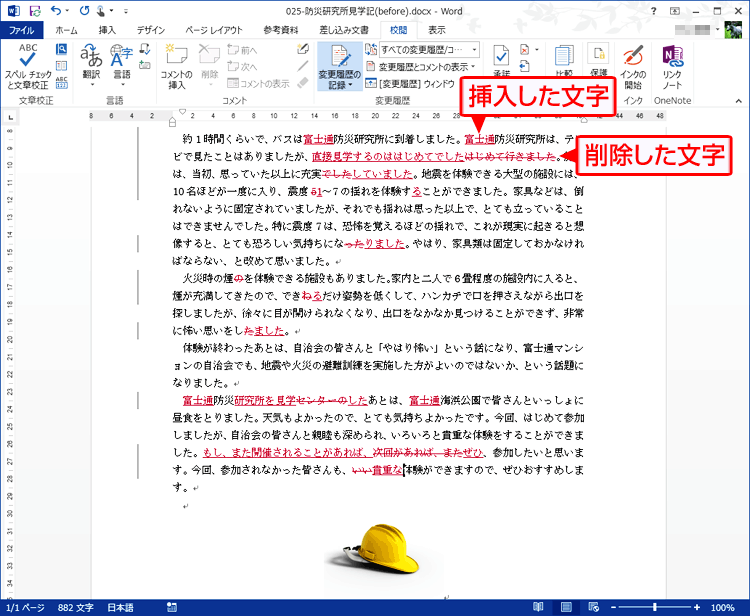Viewport: 750px width, 616px height.
Task: Click the user profile picture
Action: pos(733,30)
